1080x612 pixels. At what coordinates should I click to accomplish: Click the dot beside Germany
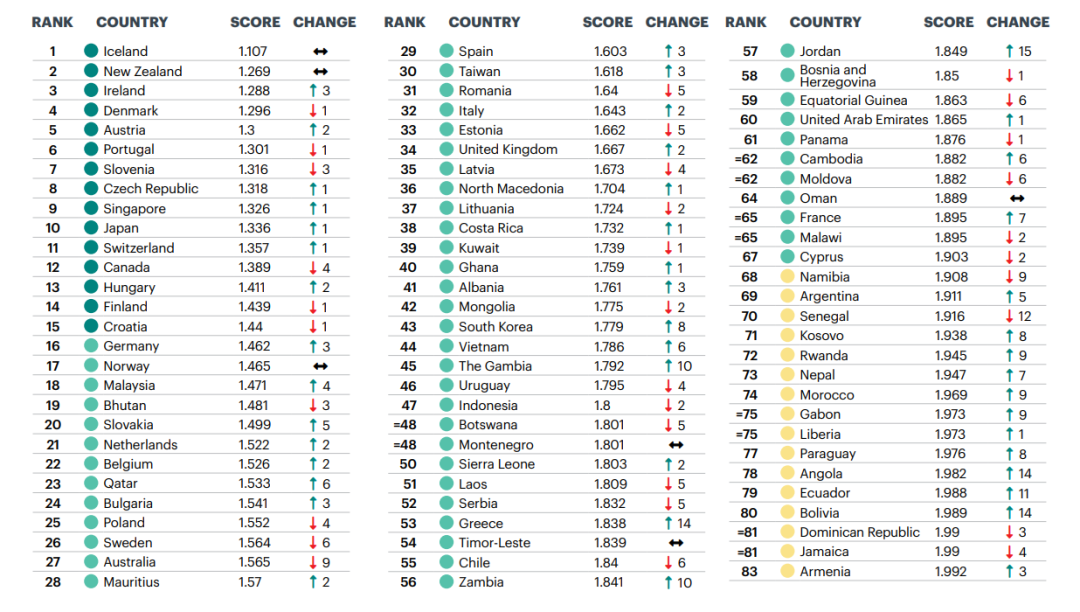pyautogui.click(x=91, y=346)
